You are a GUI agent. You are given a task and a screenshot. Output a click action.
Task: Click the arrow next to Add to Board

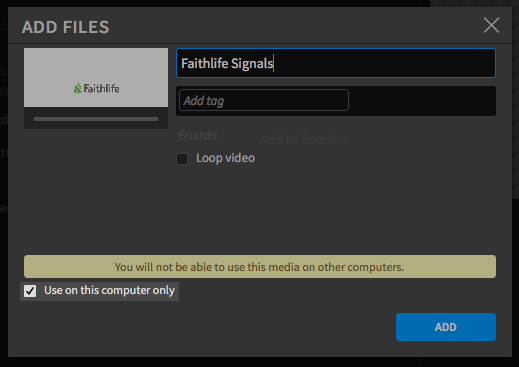344,138
